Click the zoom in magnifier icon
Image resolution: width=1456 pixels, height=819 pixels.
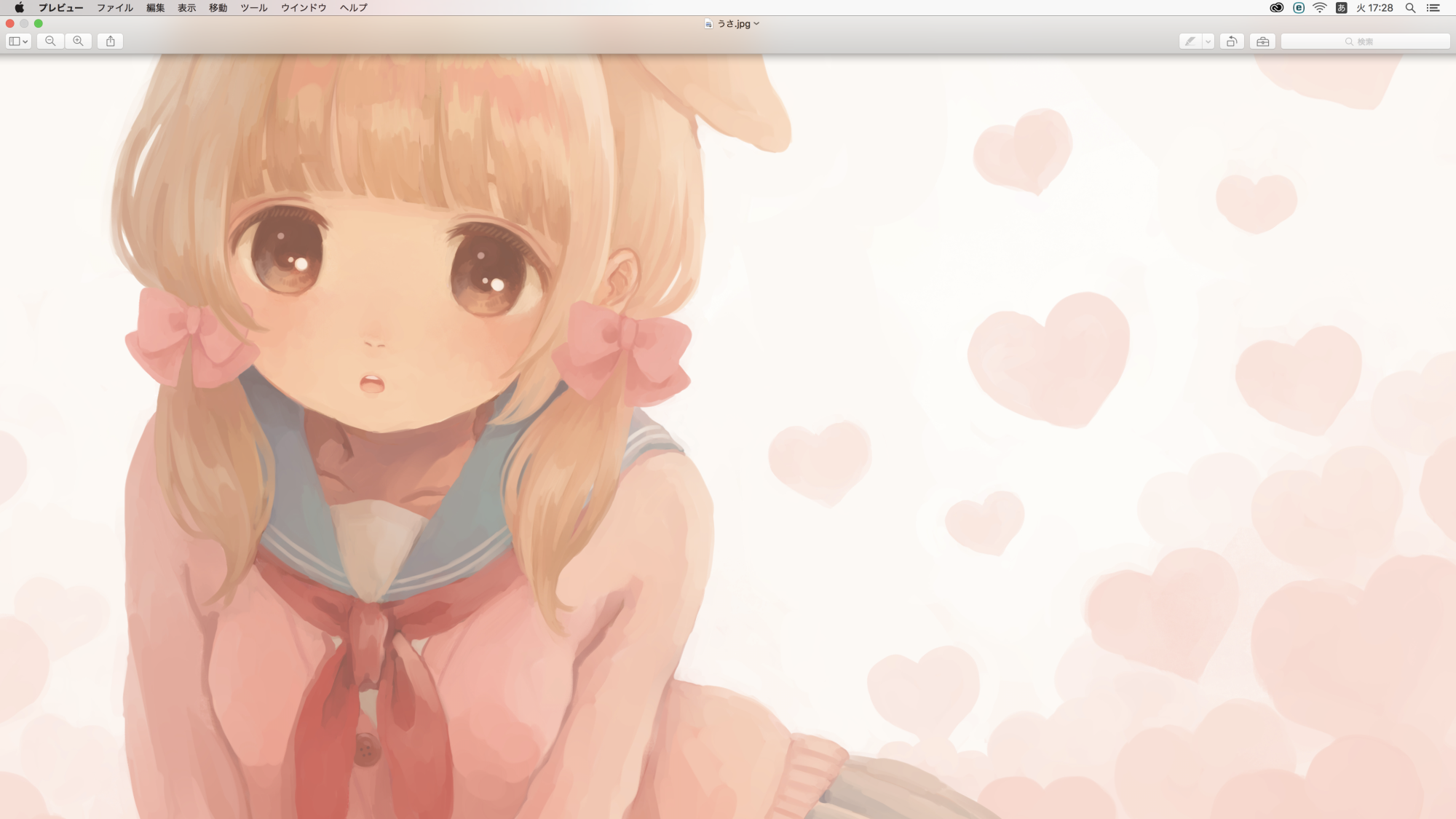point(78,41)
